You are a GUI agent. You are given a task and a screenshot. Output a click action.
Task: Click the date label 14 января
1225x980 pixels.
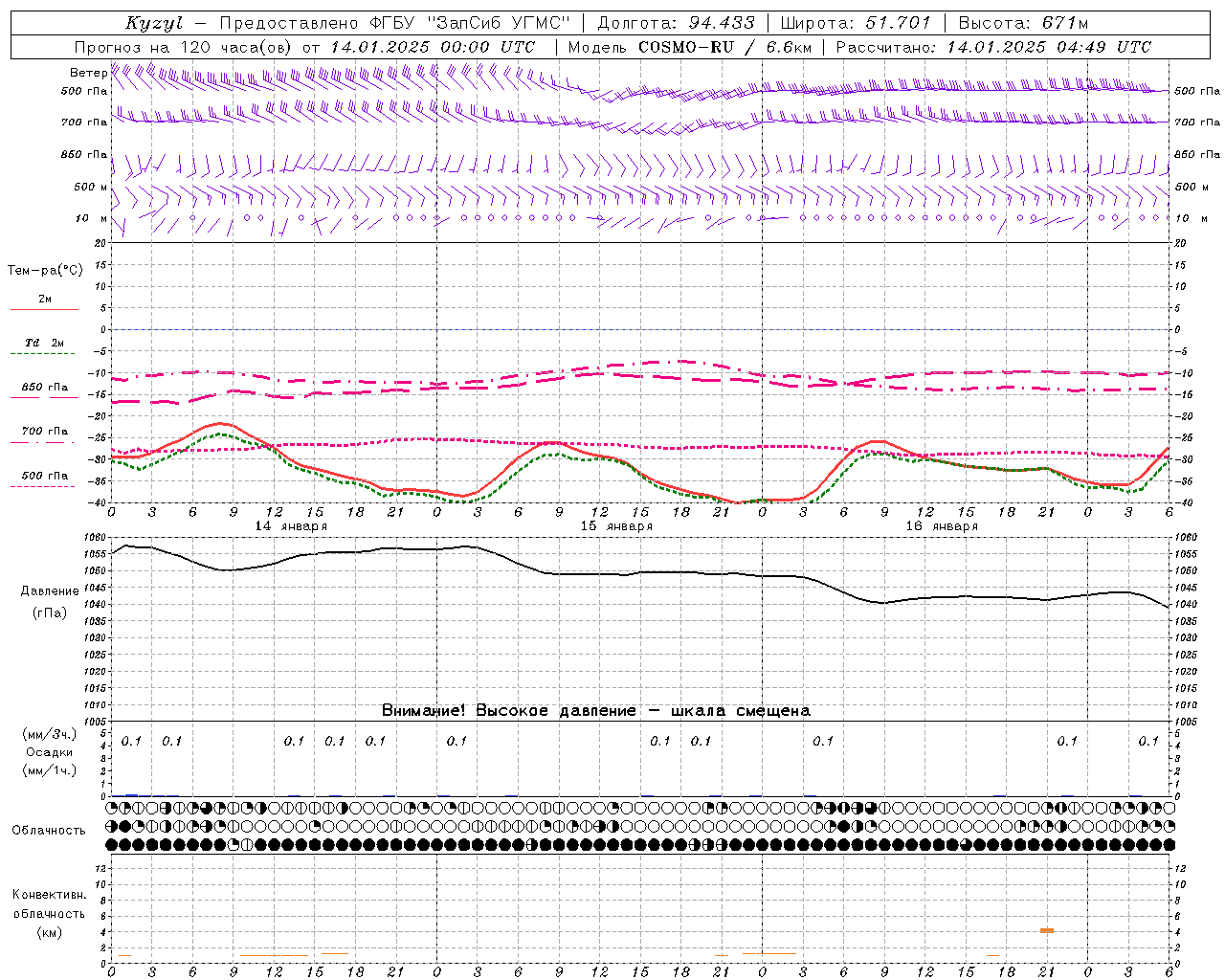point(291,526)
